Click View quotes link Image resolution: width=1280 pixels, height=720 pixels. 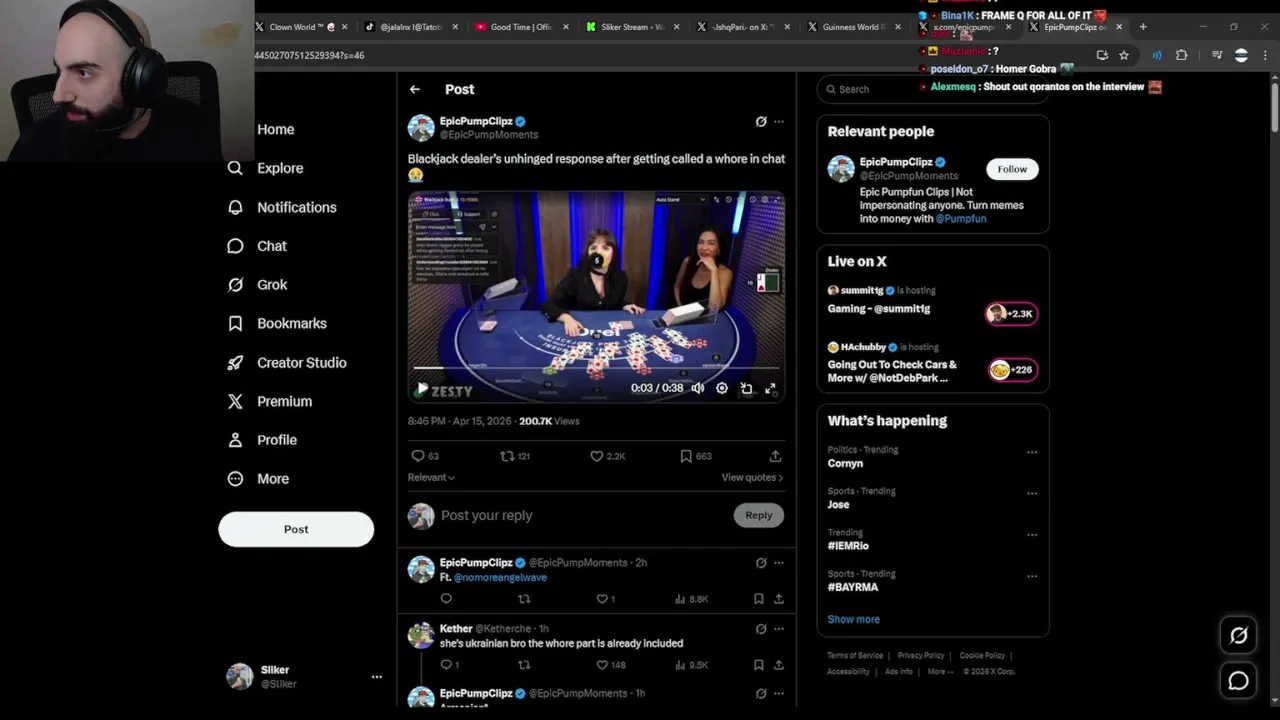[x=752, y=478]
